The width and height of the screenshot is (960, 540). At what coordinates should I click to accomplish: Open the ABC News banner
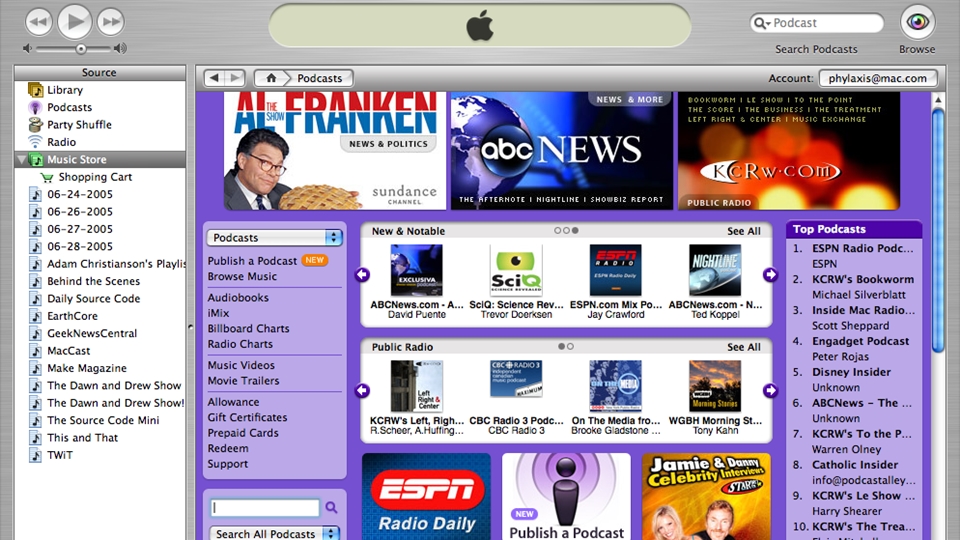(x=561, y=151)
